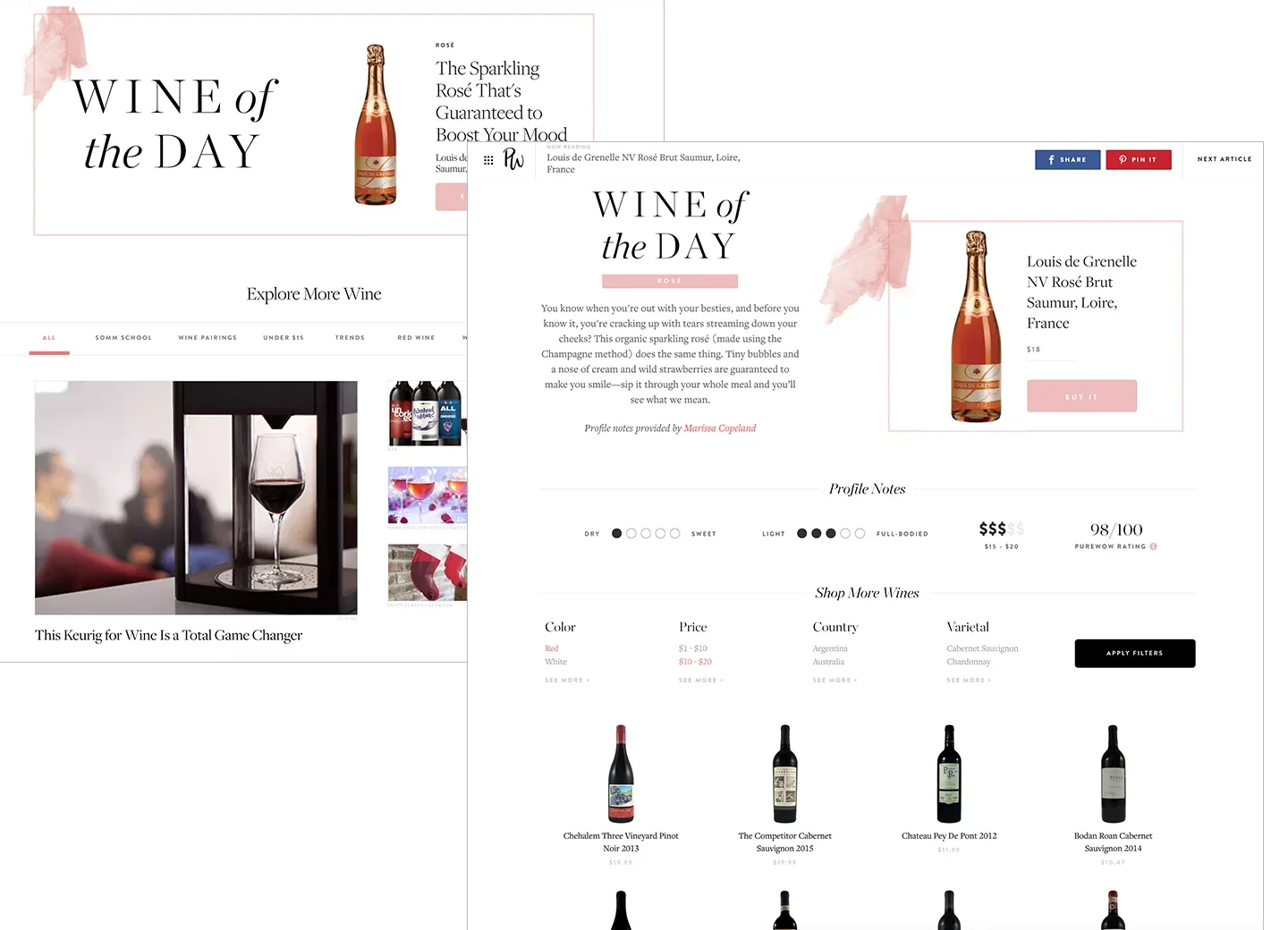Screen dimensions: 1288x930
Task: Go to Next Article
Action: [x=1224, y=159]
